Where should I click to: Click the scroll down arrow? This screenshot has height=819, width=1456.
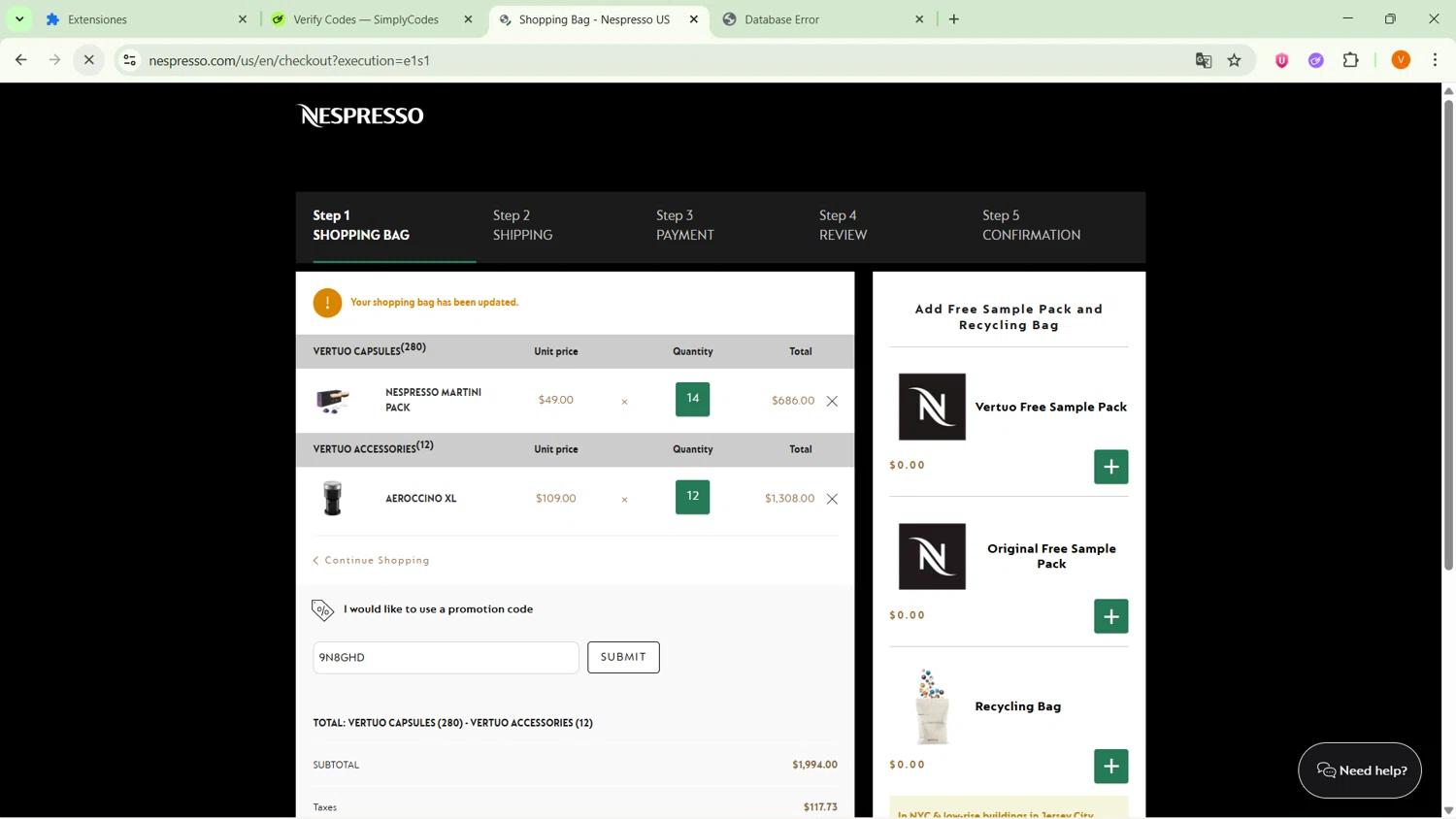coord(1448,810)
